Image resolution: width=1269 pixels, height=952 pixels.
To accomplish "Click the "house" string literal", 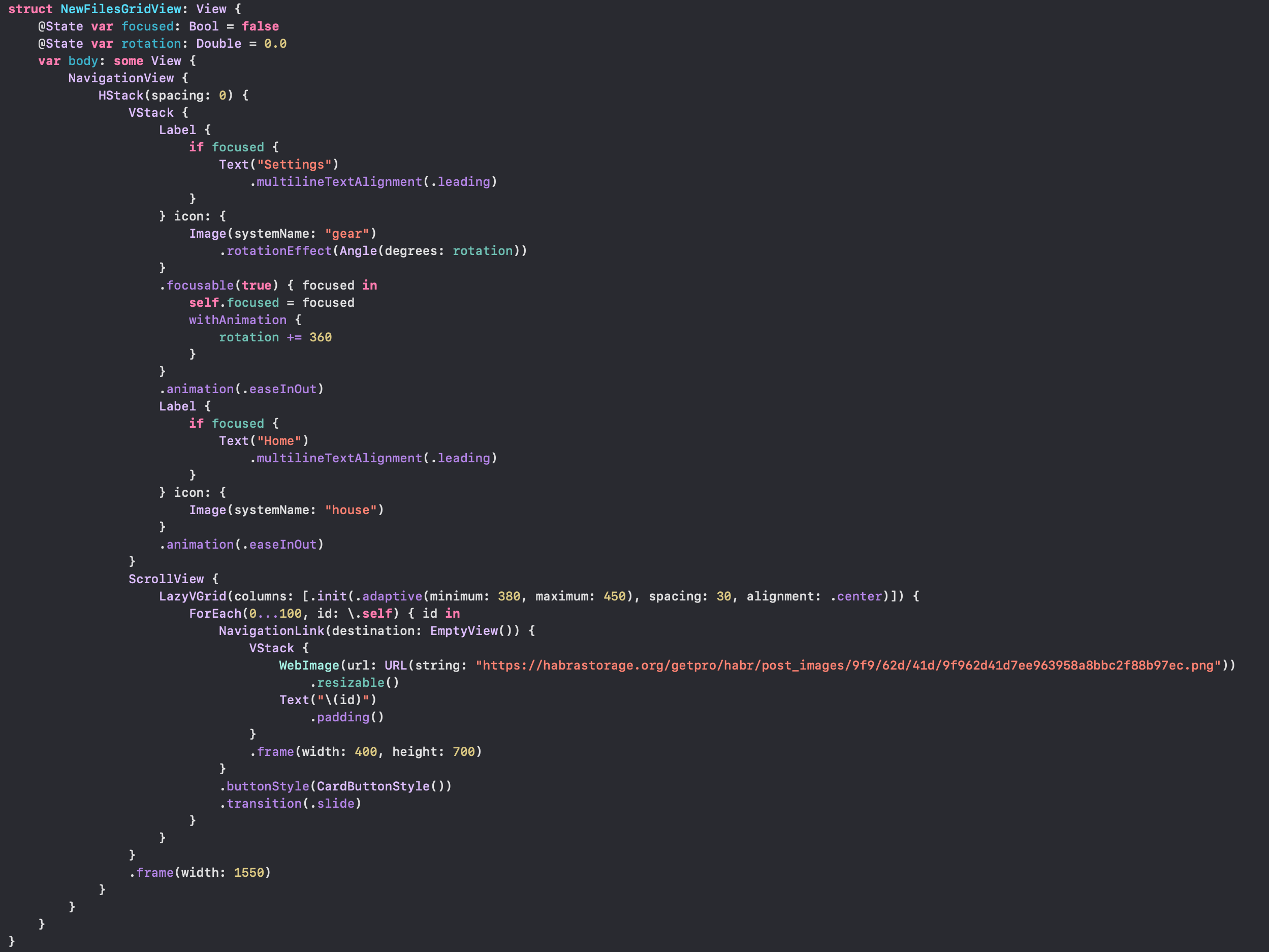I will [351, 510].
